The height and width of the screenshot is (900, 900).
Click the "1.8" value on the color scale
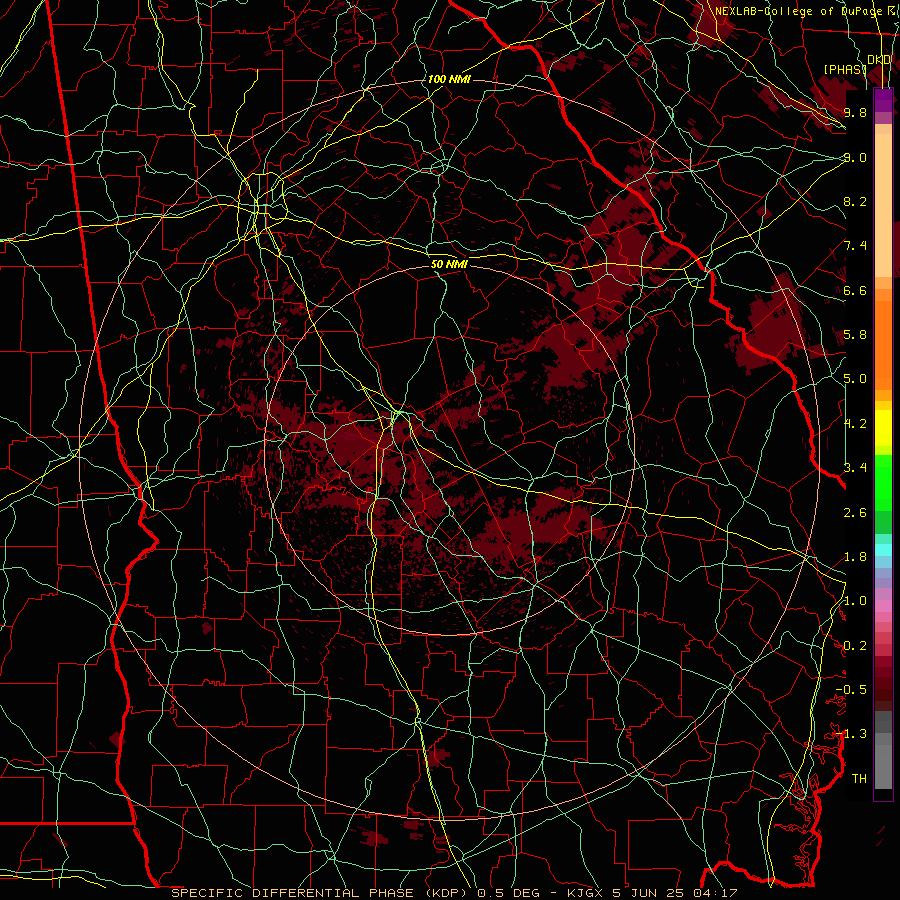pos(855,557)
